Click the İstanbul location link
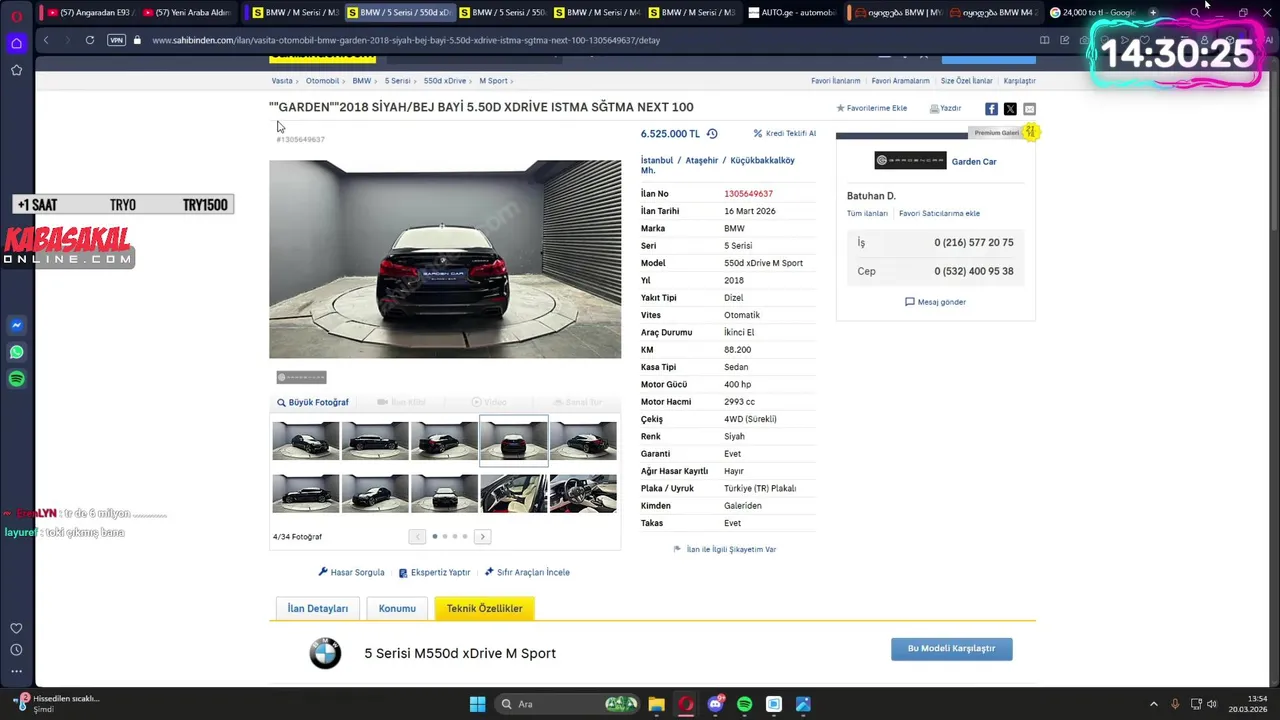 [657, 160]
